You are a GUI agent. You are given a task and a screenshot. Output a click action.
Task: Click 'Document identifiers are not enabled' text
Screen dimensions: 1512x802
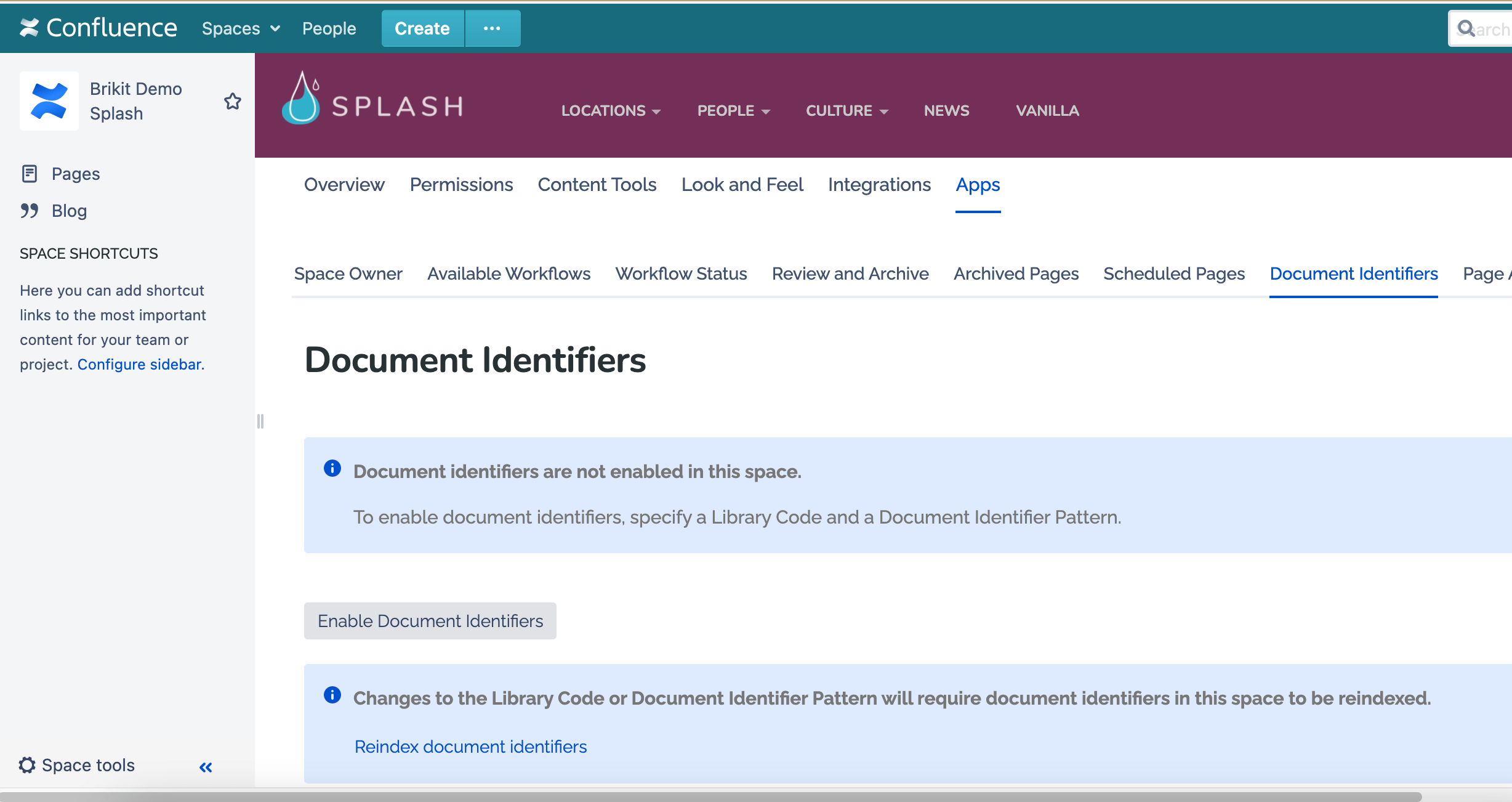[577, 471]
